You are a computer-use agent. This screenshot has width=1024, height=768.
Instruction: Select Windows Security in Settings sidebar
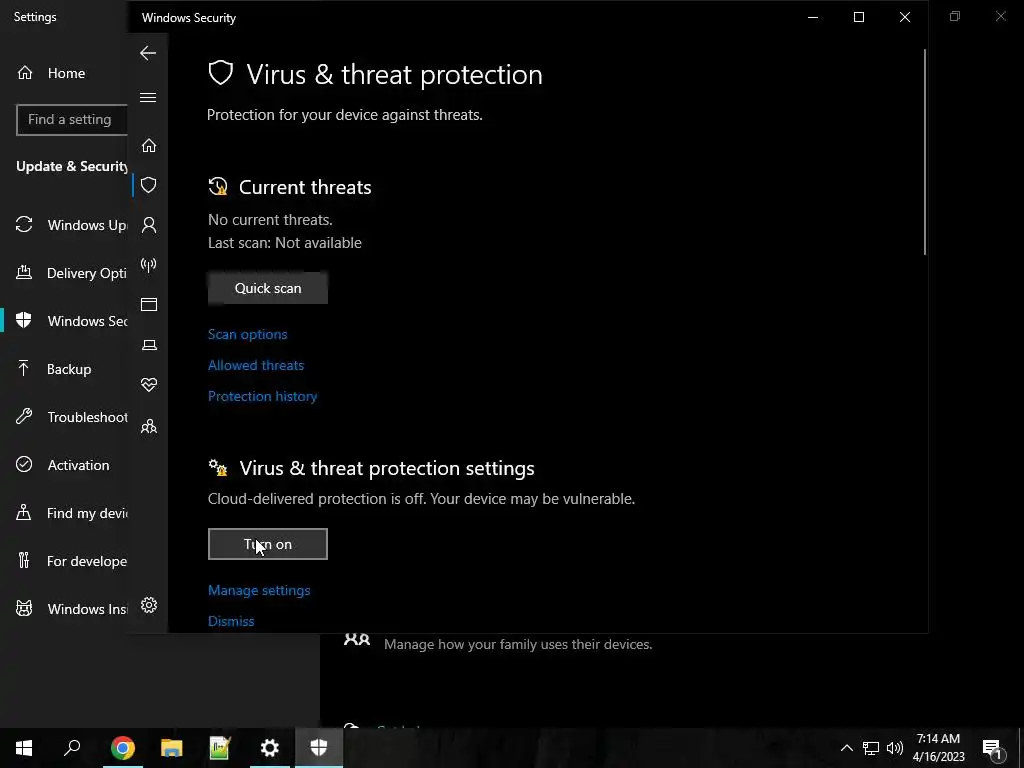tap(72, 321)
